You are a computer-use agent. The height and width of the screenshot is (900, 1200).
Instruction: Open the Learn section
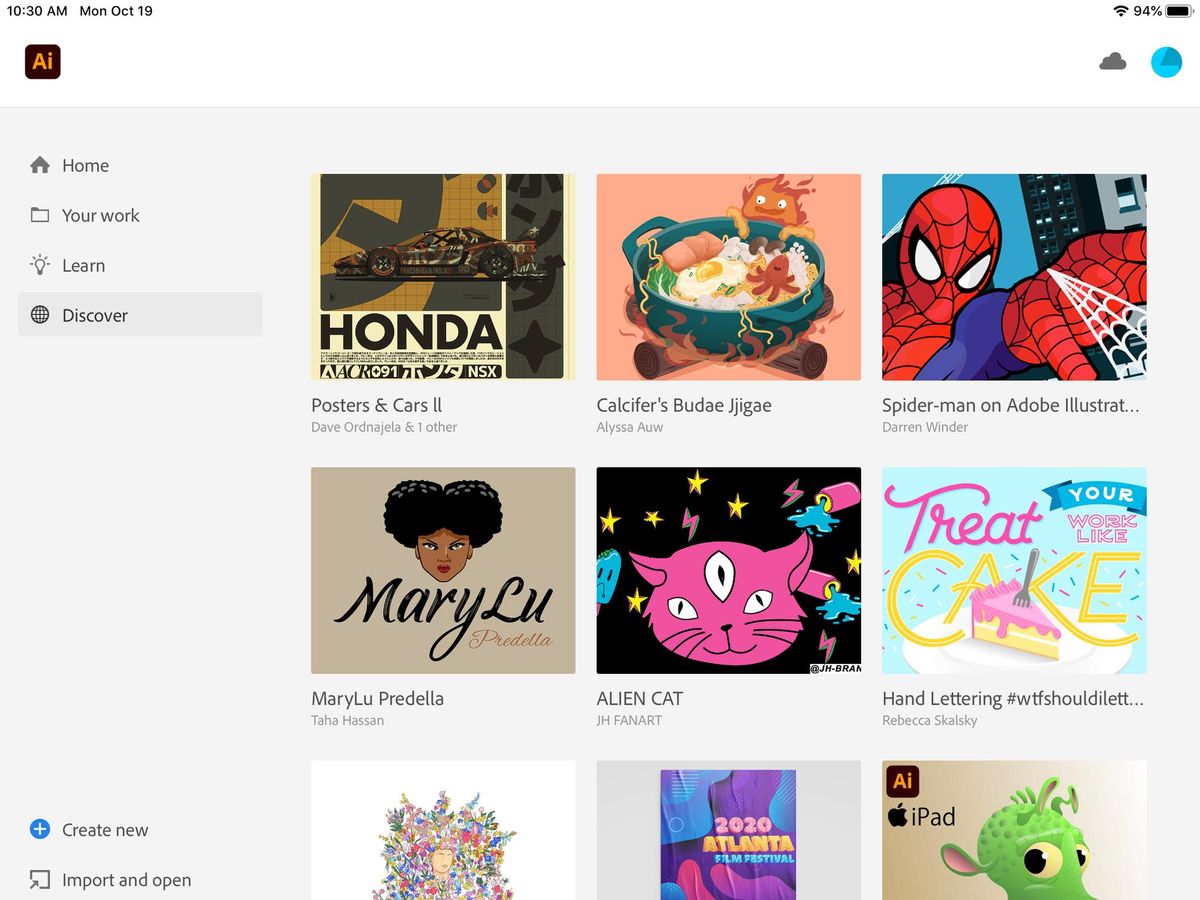(83, 265)
